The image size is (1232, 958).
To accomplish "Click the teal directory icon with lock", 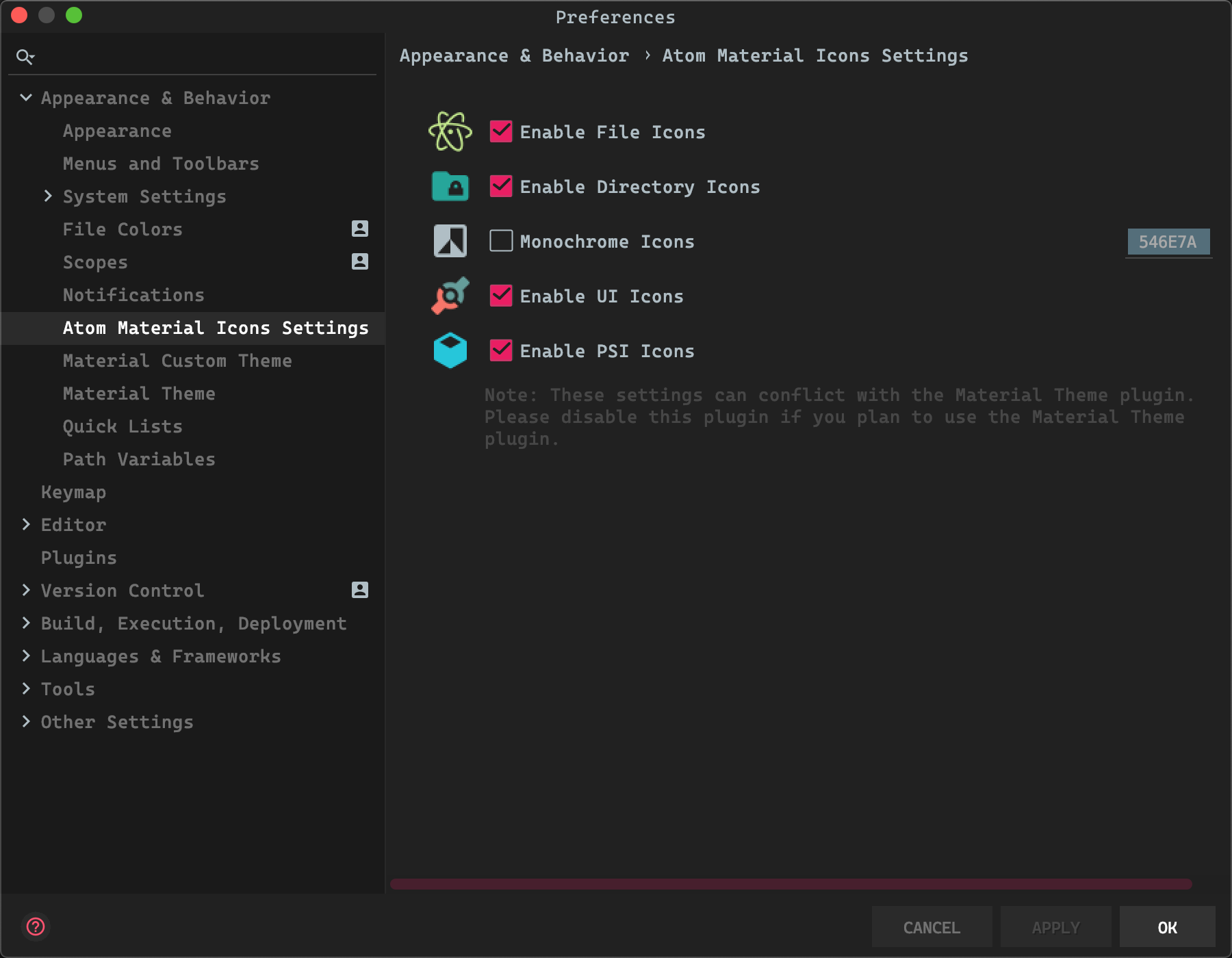I will [x=450, y=186].
